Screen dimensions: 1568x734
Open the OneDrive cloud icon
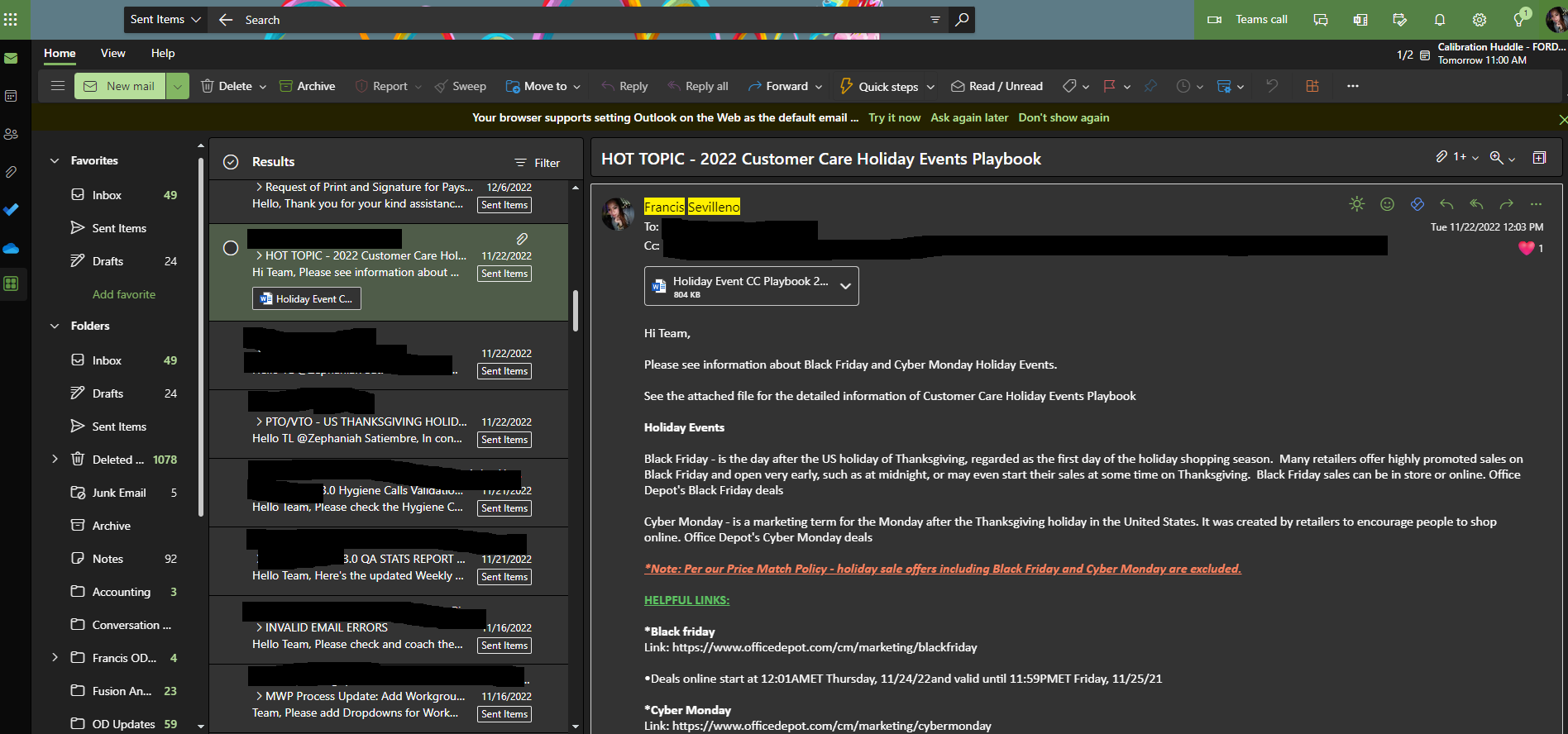pyautogui.click(x=11, y=248)
